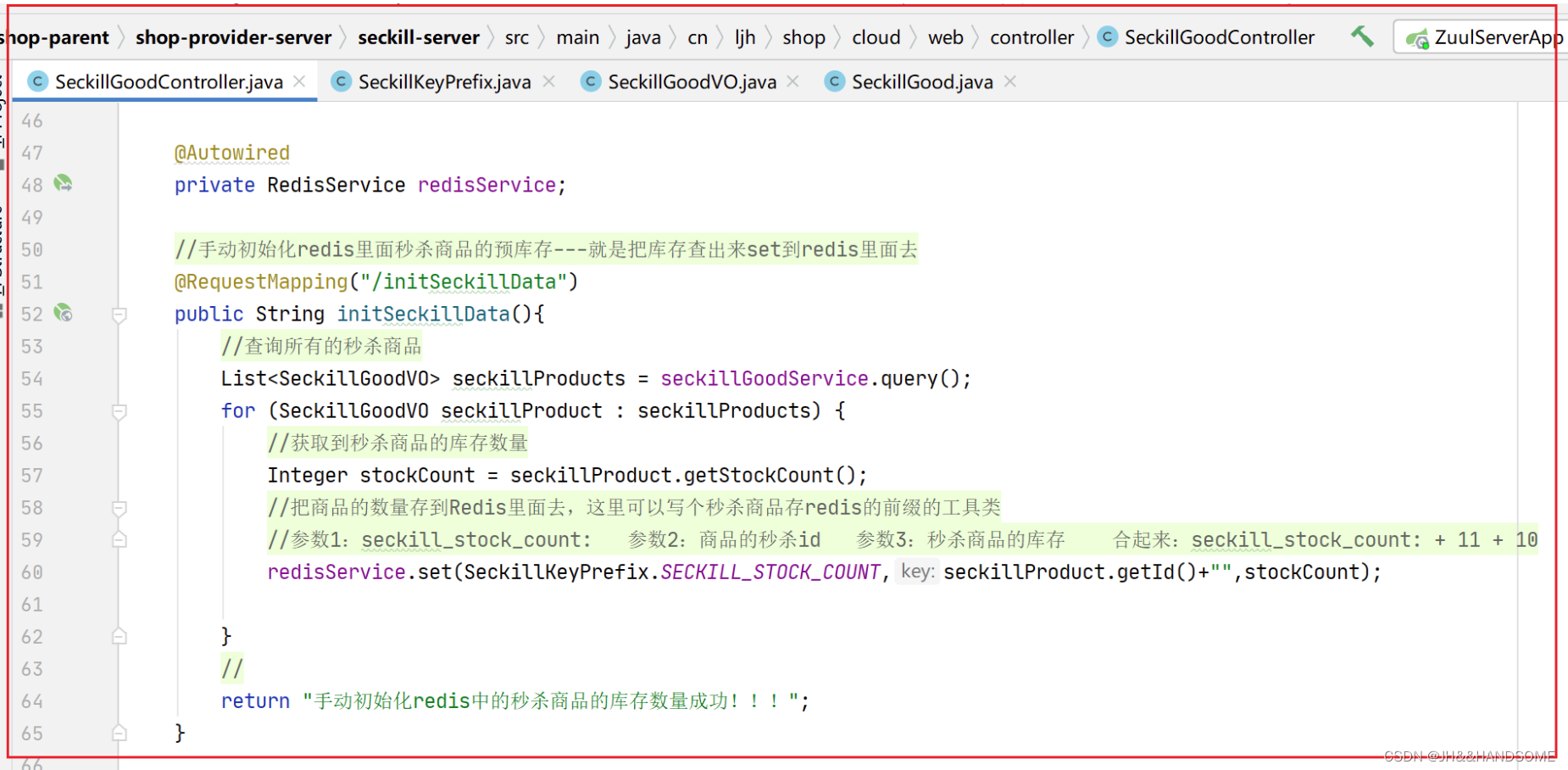The width and height of the screenshot is (1568, 770).
Task: Close the SeckillGood.java tab
Action: tap(1009, 81)
